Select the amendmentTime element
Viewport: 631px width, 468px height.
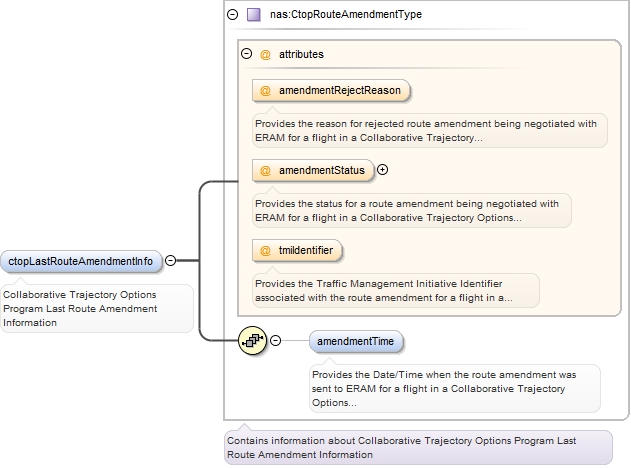click(x=356, y=342)
